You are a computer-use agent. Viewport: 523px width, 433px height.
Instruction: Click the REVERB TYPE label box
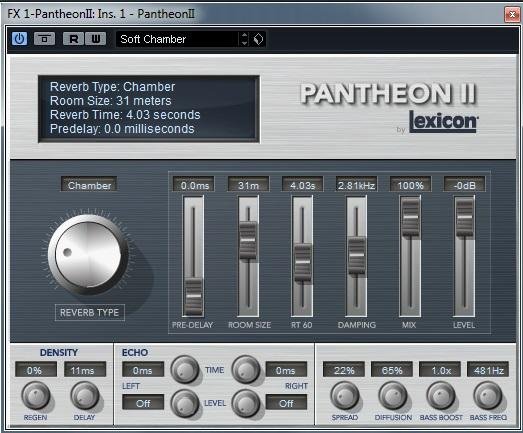90,313
